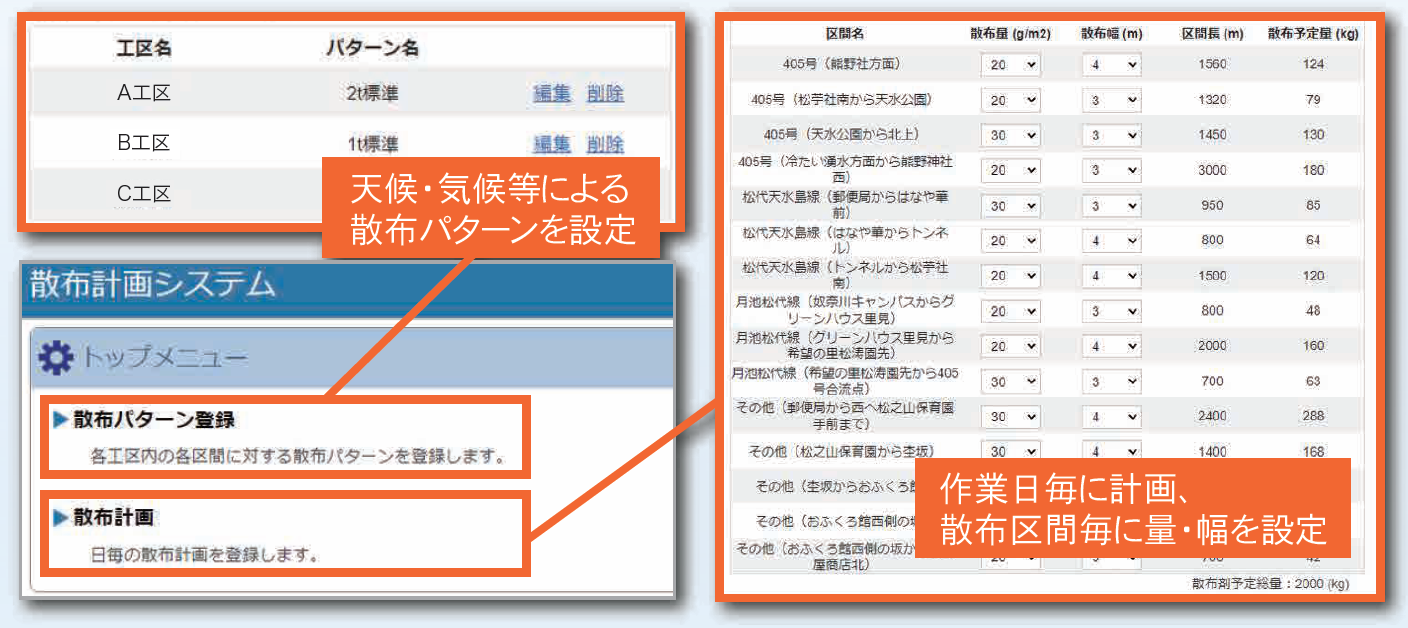Open 散布幅 dropdown for 405号（松芋社南から天水公園）
Image resolution: width=1408 pixels, height=628 pixels.
pyautogui.click(x=1111, y=100)
